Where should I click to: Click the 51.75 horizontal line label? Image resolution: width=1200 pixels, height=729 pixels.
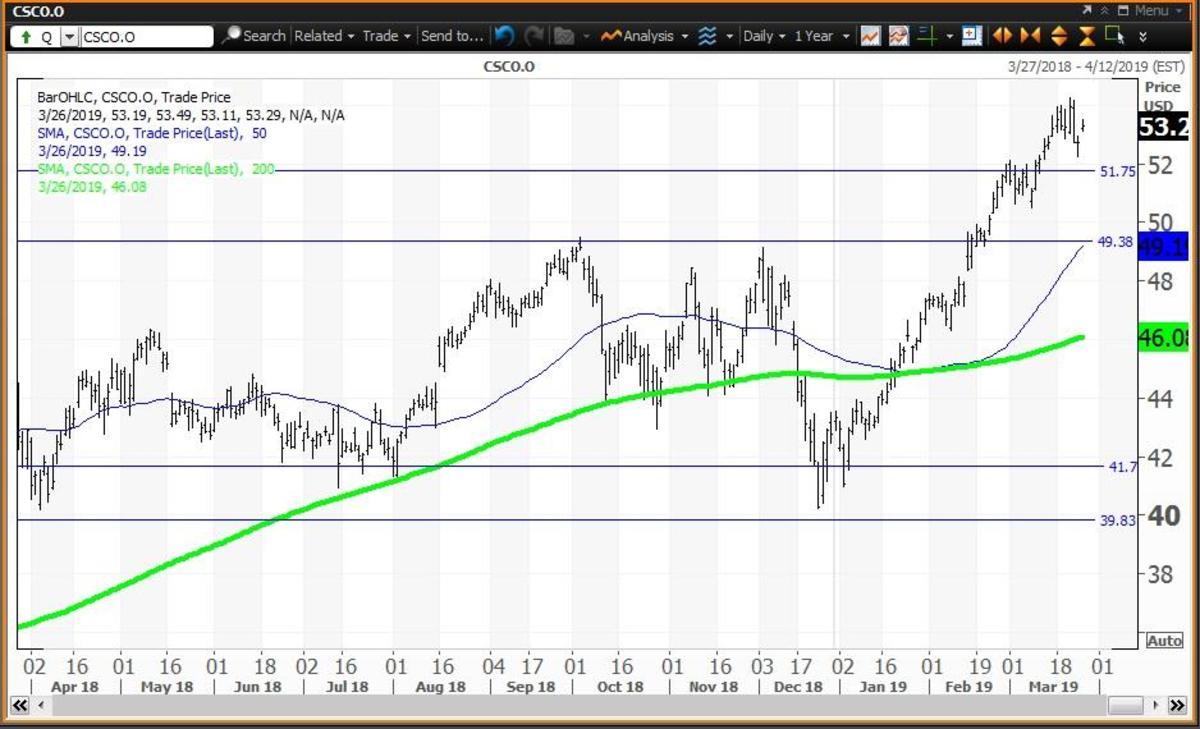pos(1117,171)
